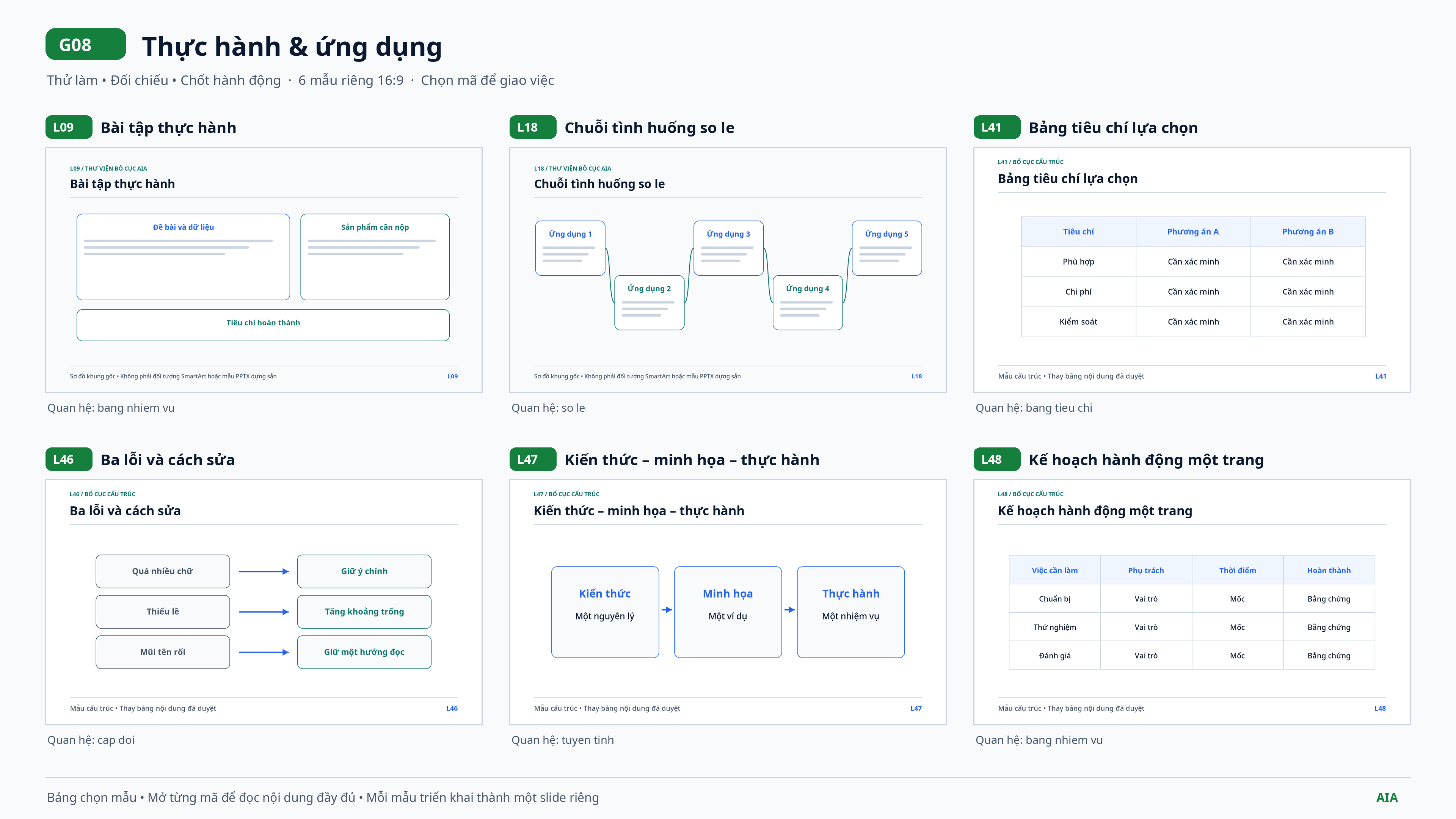Click the 'Quá nhiều chữ' box

click(x=163, y=571)
